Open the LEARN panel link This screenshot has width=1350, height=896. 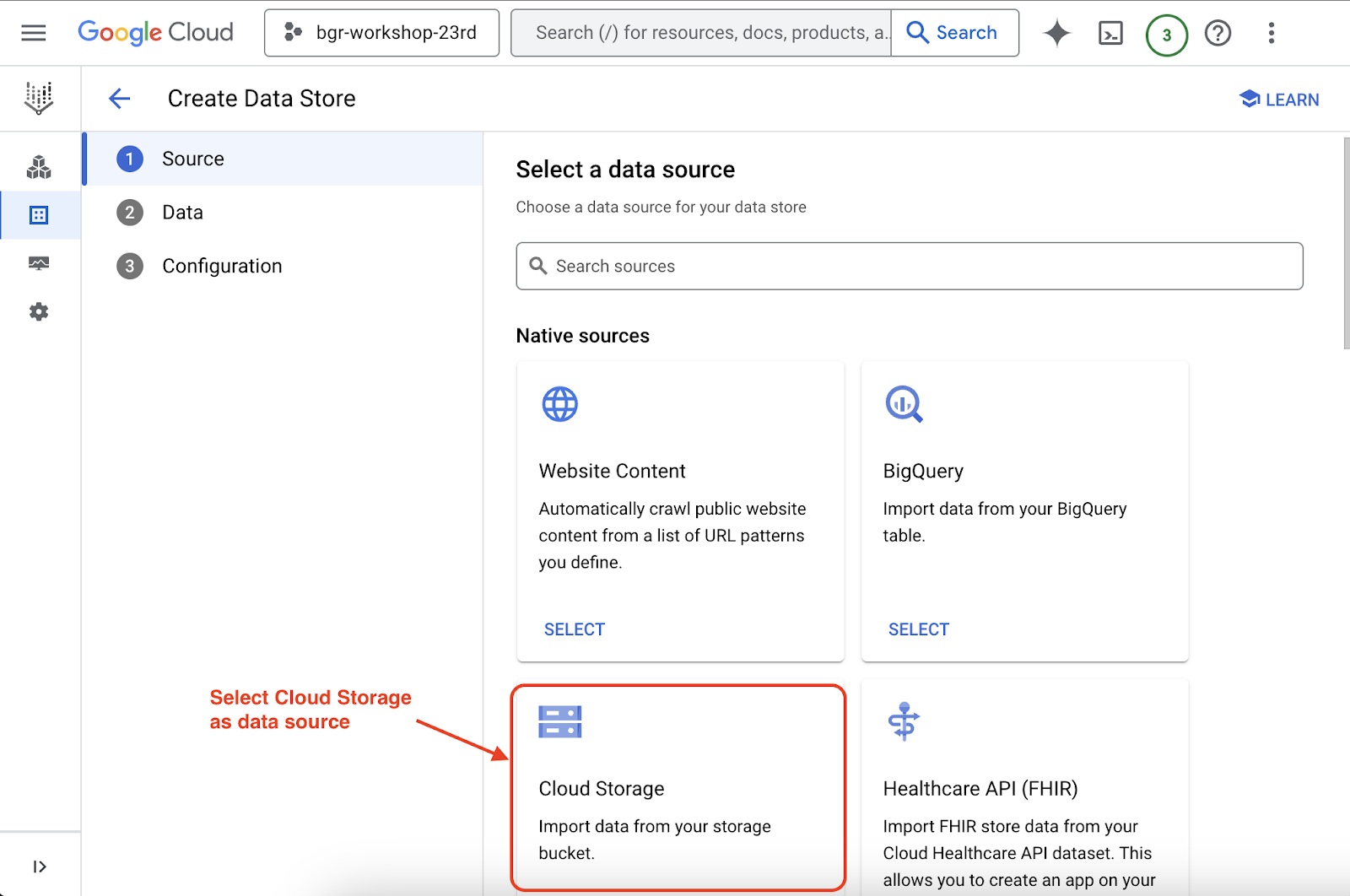[1279, 100]
